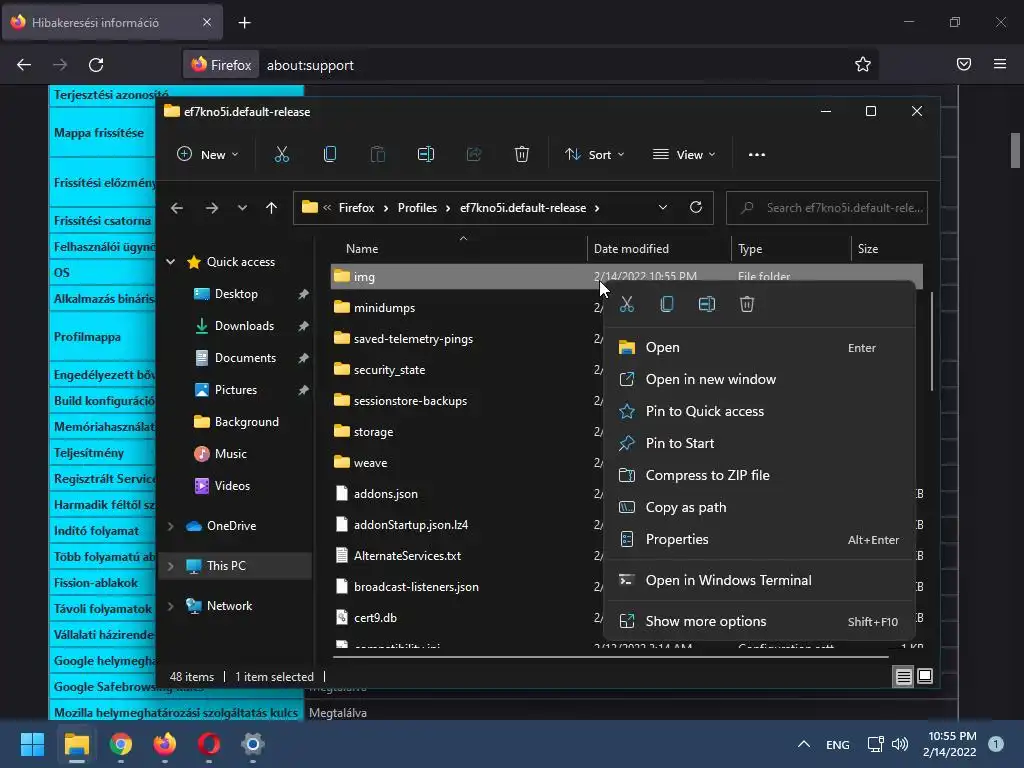Click Delete icon in context menu
The width and height of the screenshot is (1024, 768).
746,304
